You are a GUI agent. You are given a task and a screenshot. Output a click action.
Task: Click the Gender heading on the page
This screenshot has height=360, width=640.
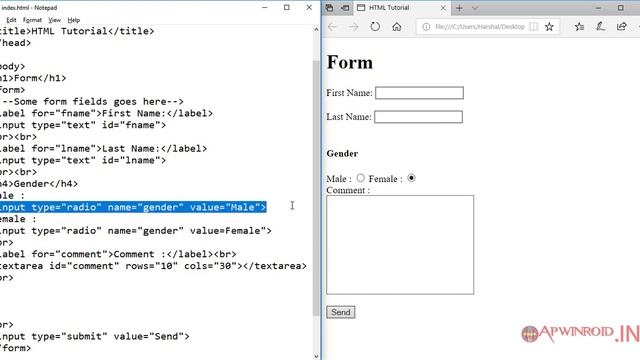tap(342, 153)
